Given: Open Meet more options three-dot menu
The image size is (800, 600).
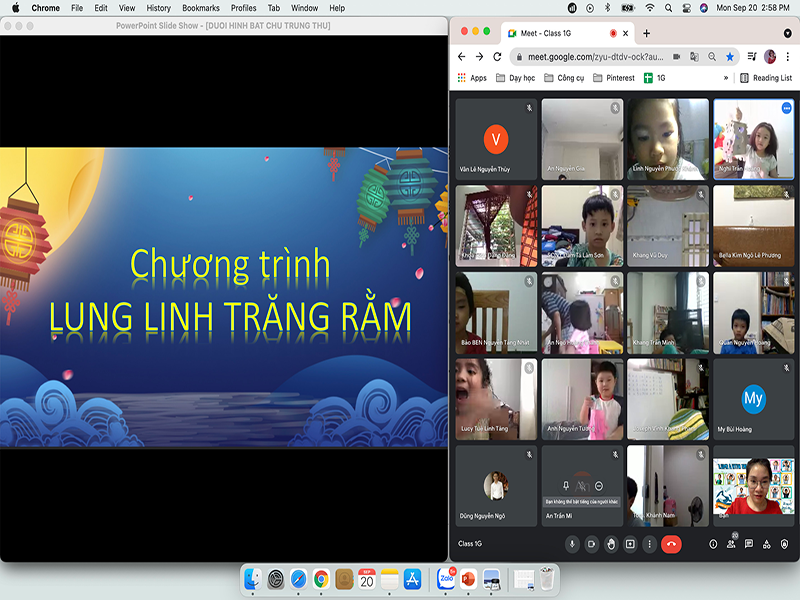Looking at the screenshot, I should [x=649, y=544].
